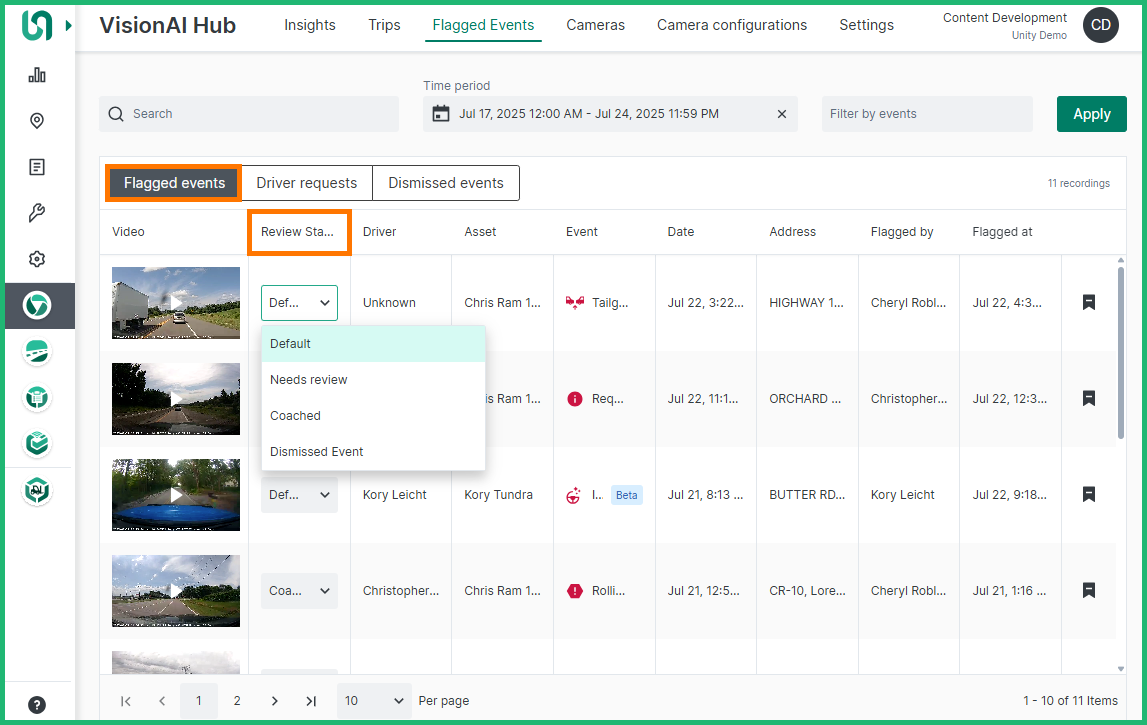Click the gear icon in left sidebar
1147x725 pixels.
37,259
